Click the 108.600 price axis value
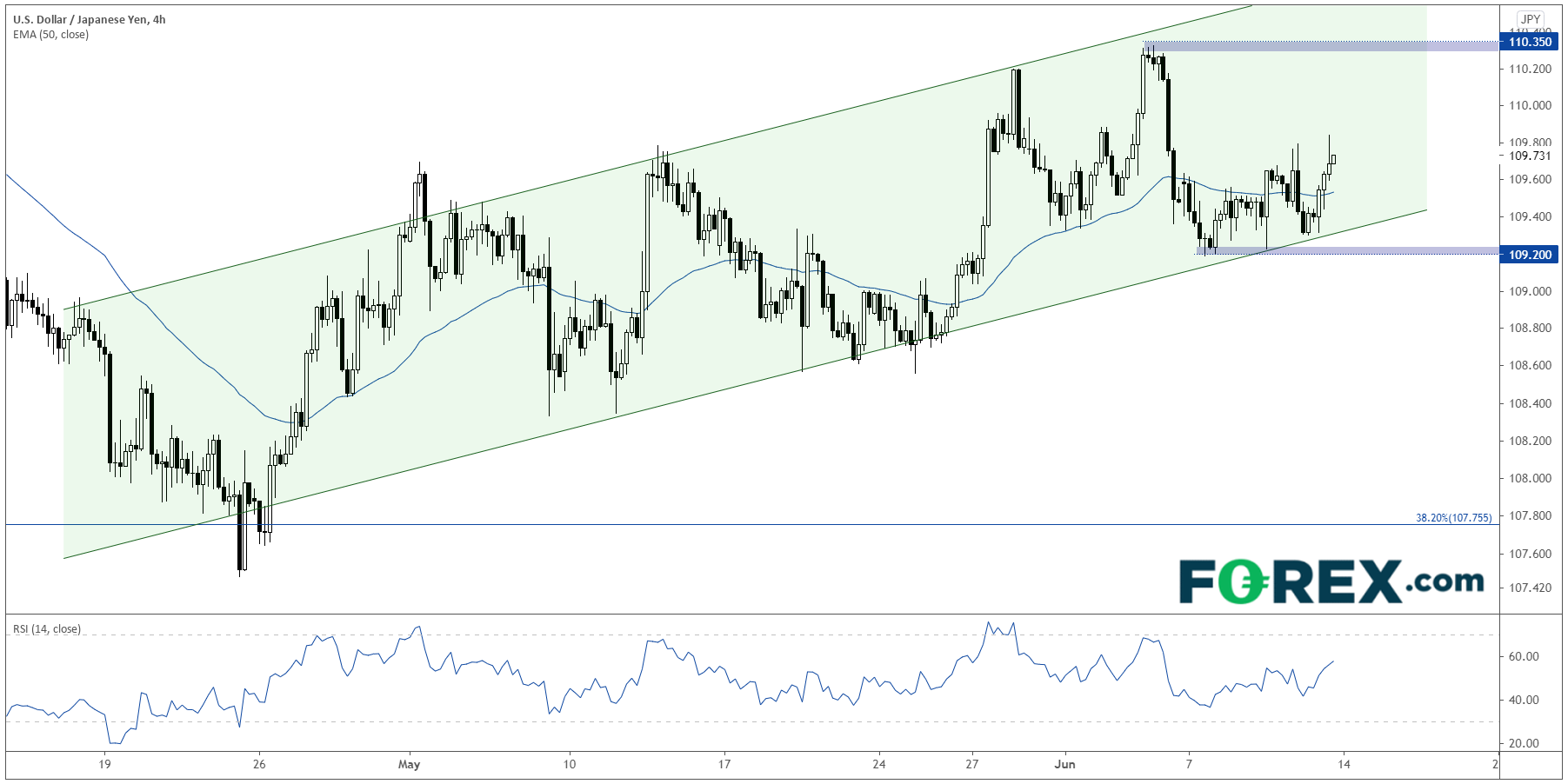This screenshot has width=1568, height=784. (x=1530, y=366)
